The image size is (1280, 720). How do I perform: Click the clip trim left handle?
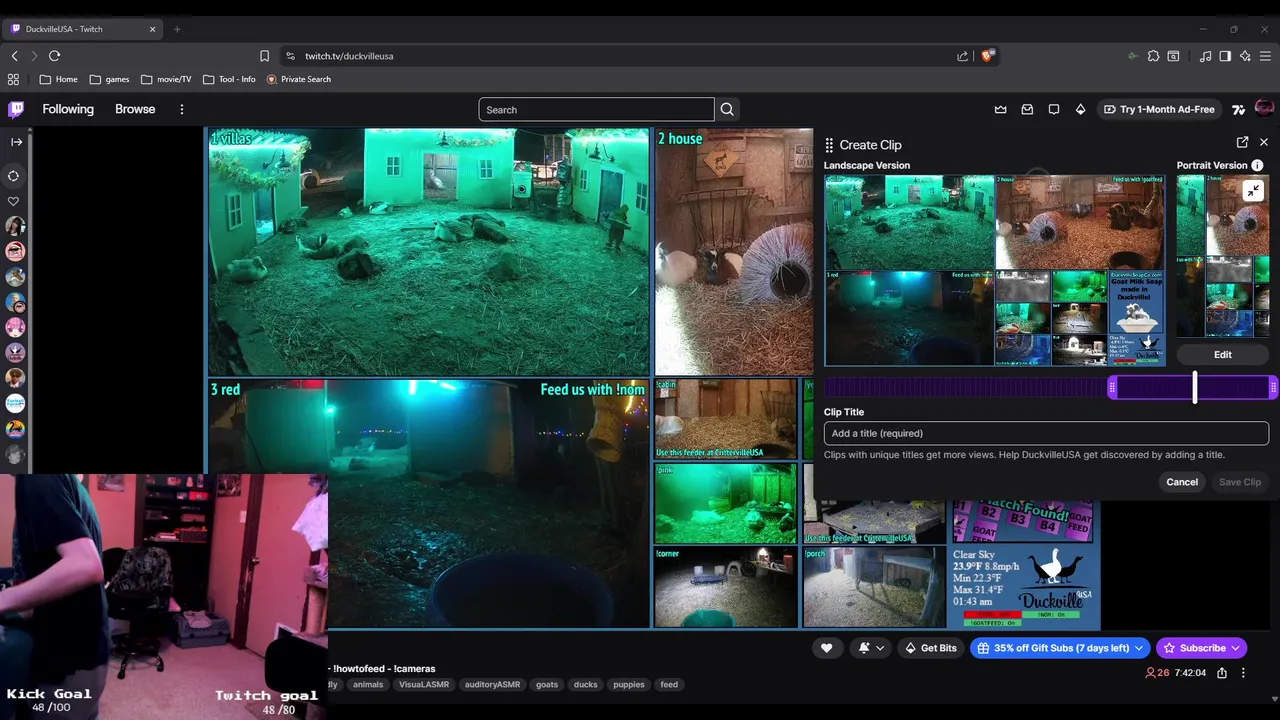tap(1112, 387)
